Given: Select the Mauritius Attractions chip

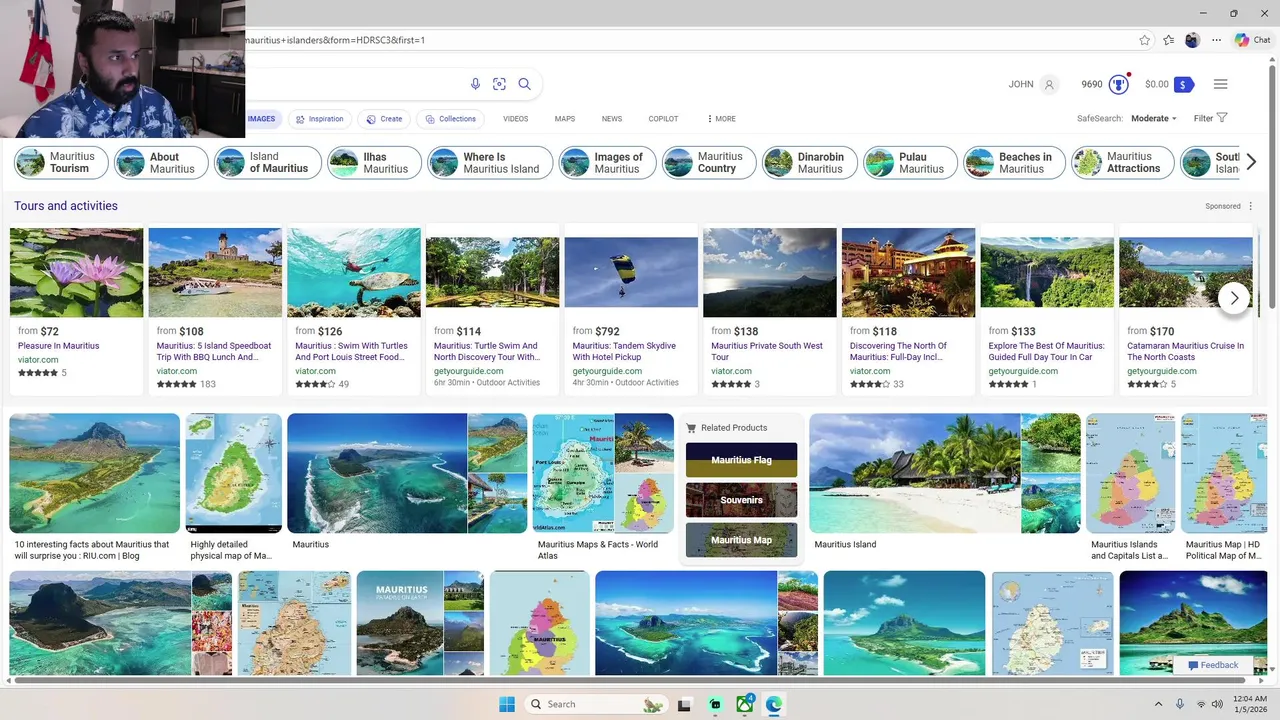Looking at the screenshot, I should 1122,162.
